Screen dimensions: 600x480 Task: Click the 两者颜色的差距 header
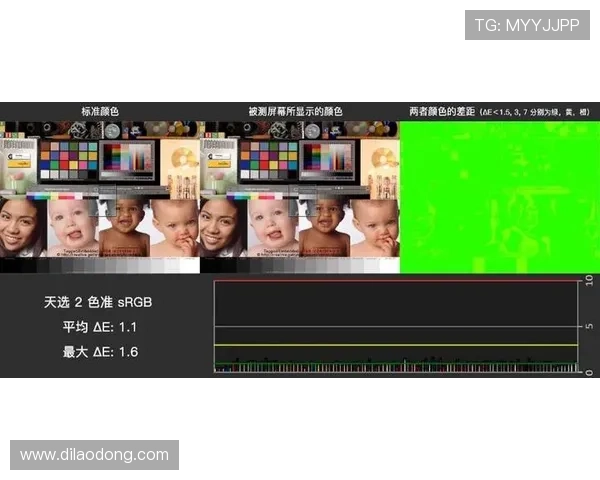442,111
